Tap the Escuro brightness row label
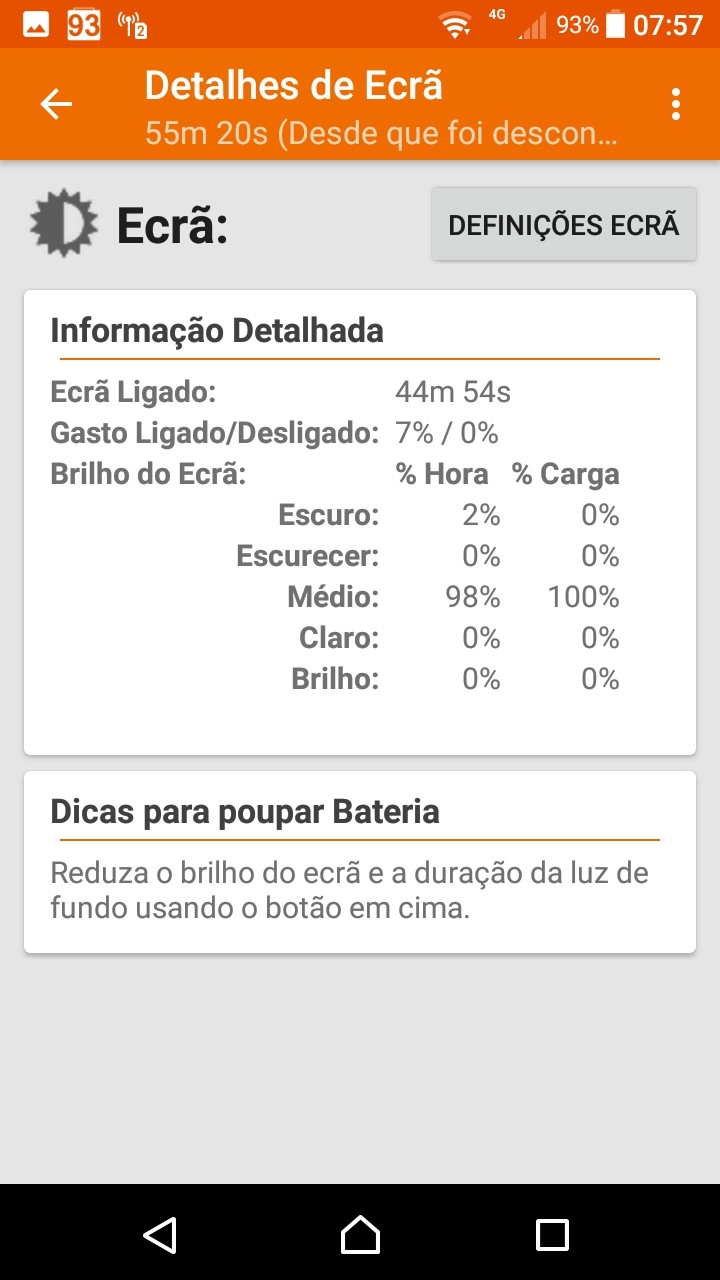The height and width of the screenshot is (1280, 720). 329,516
